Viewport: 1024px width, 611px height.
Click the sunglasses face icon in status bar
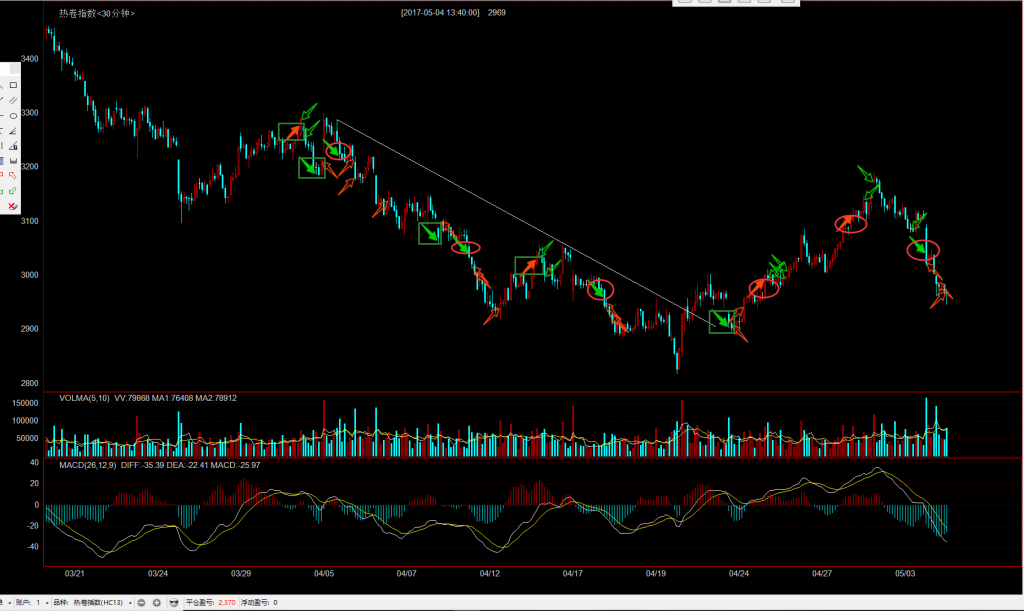(174, 603)
